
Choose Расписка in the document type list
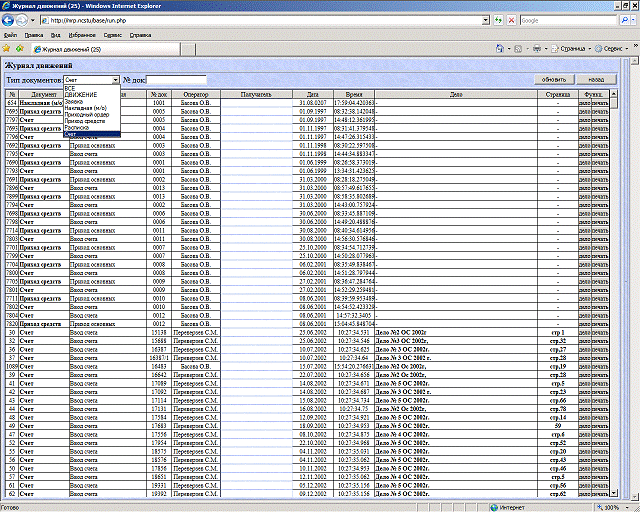pos(77,127)
